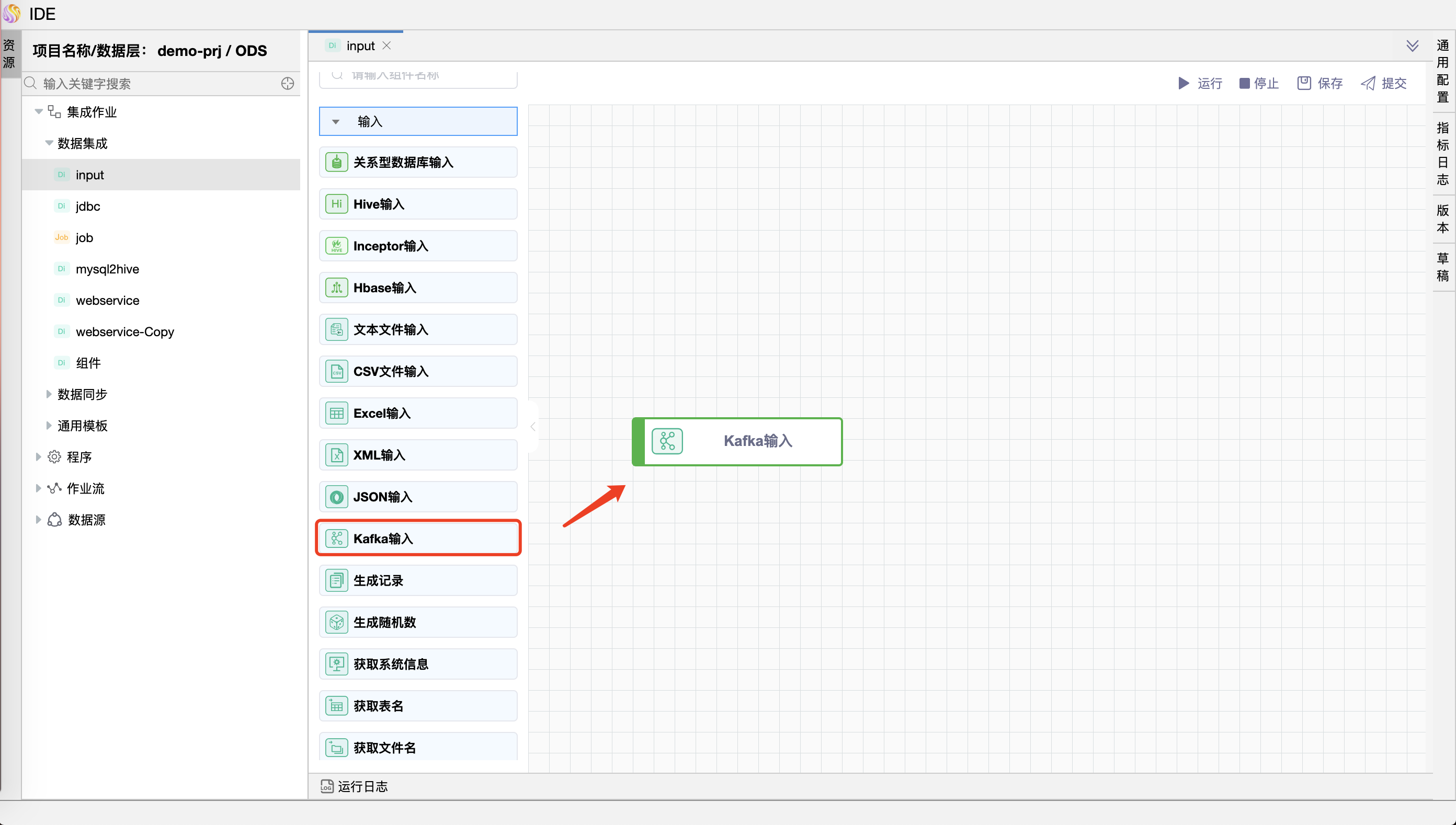Open the mysql2hive job in tree
1456x825 pixels.
pos(107,269)
